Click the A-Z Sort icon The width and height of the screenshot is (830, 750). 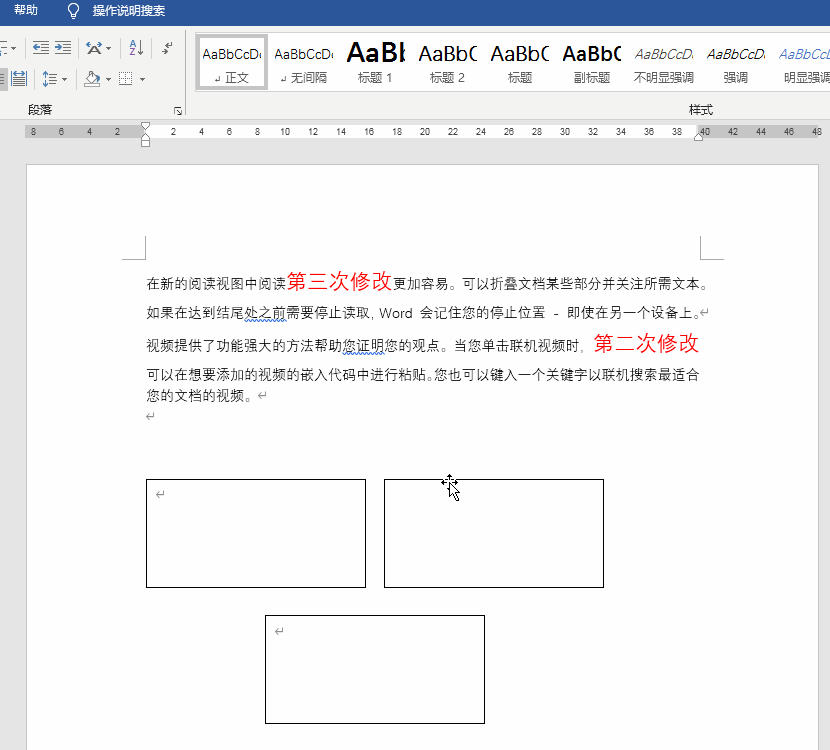(136, 48)
